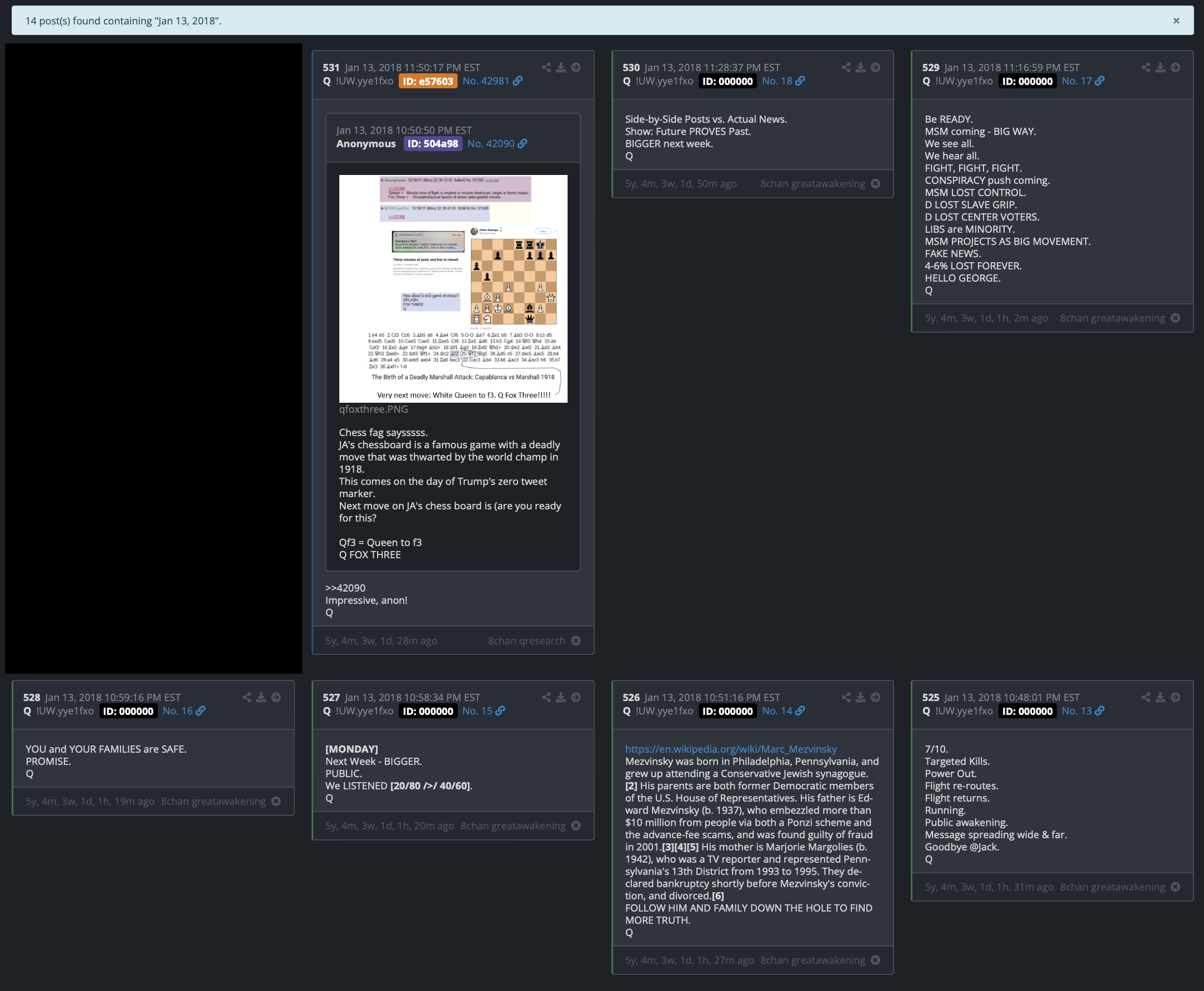Click the "[MONDAY]" text in post 527
1204x991 pixels.
coord(352,749)
